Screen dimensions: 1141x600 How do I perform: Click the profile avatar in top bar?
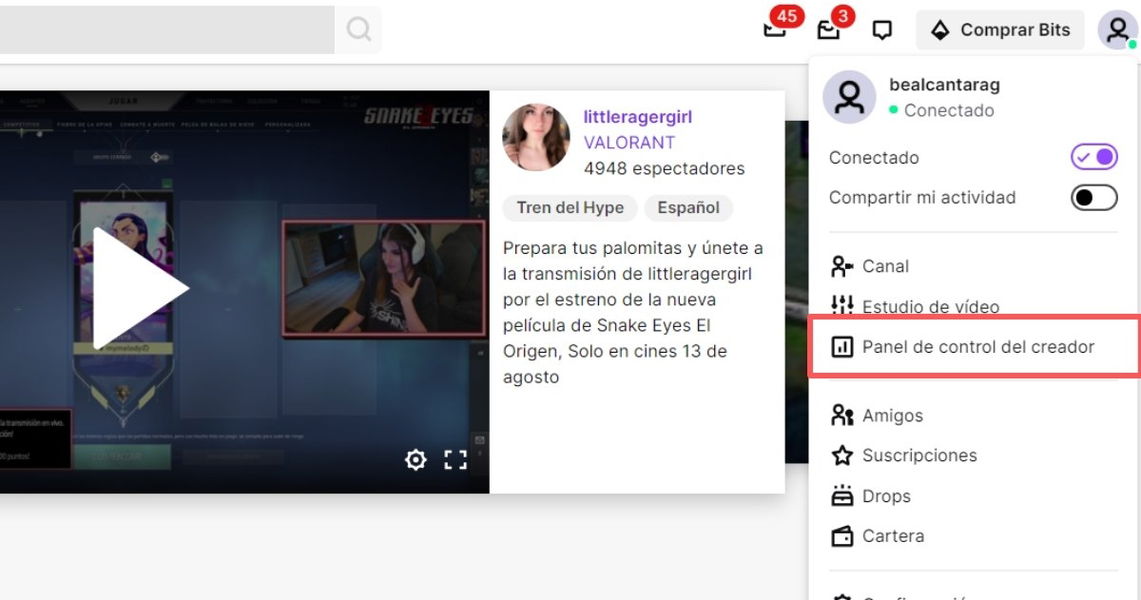1117,30
